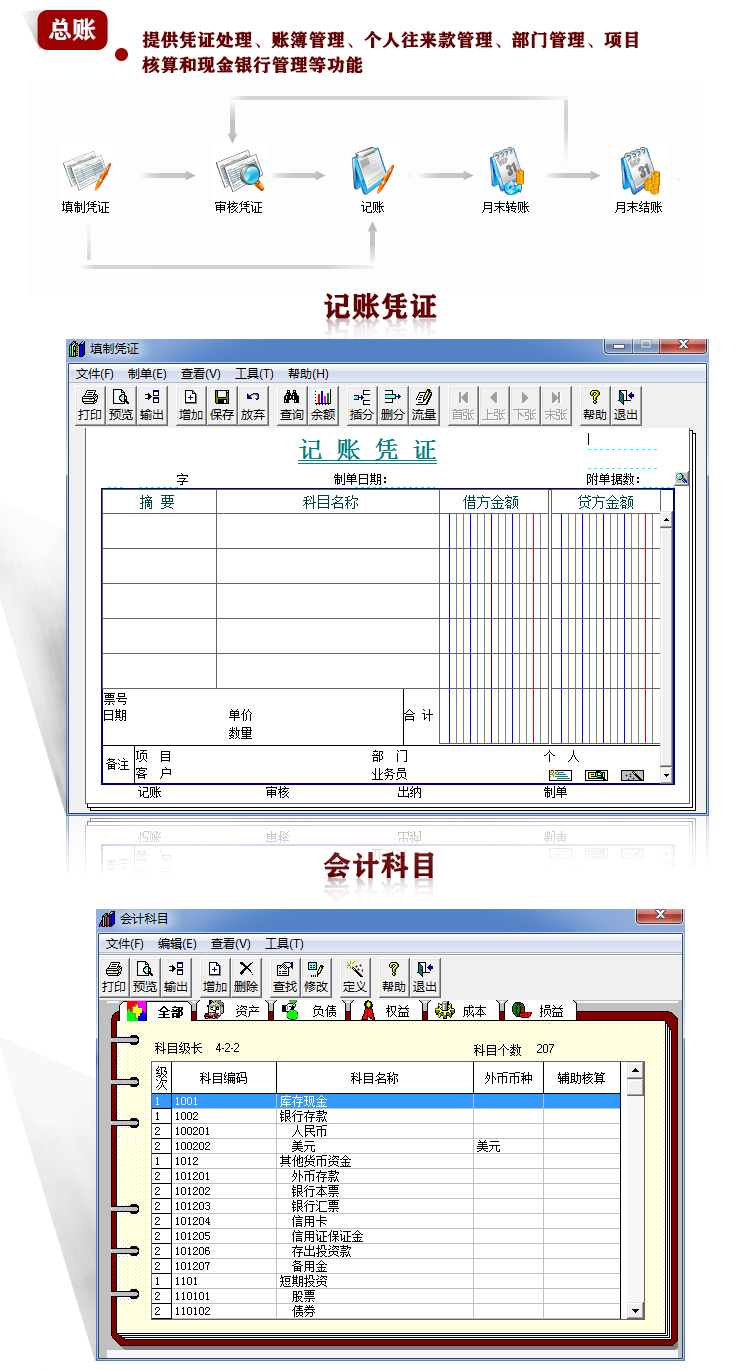Click scroll down arrow in voucher grid

click(667, 776)
